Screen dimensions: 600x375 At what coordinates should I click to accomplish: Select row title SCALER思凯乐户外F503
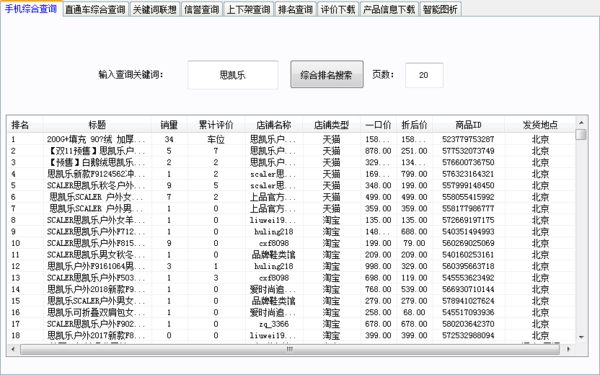click(96, 278)
